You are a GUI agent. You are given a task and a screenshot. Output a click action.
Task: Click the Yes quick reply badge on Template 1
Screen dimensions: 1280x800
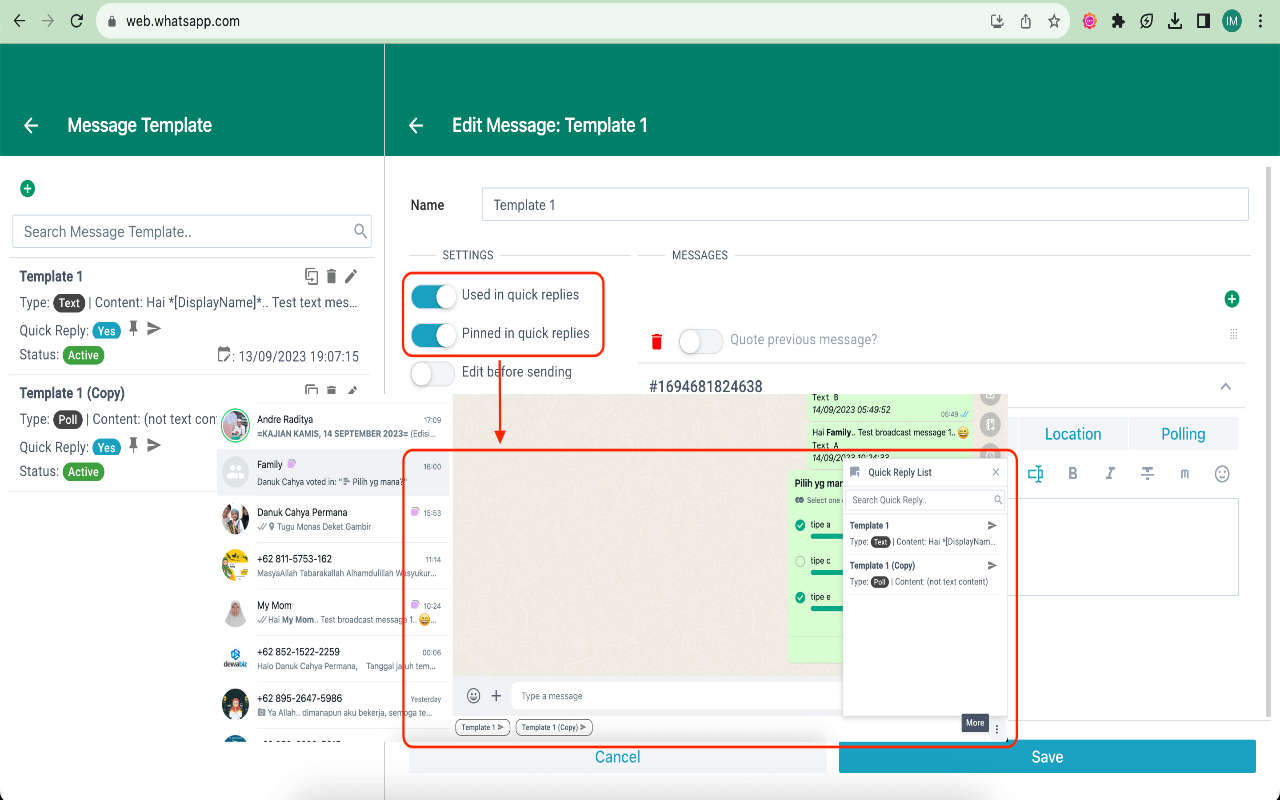pyautogui.click(x=107, y=330)
